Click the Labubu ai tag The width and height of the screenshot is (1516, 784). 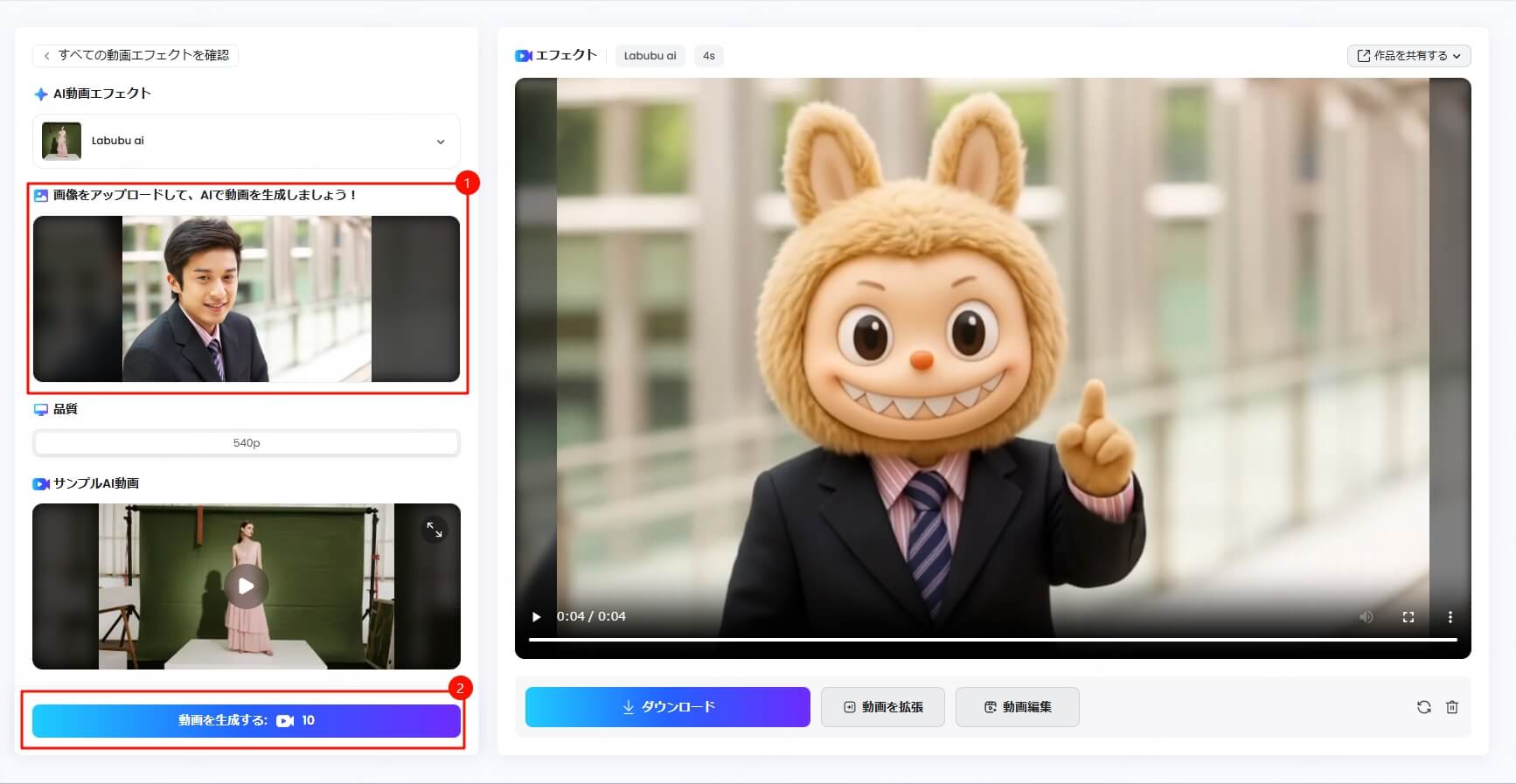[x=650, y=56]
